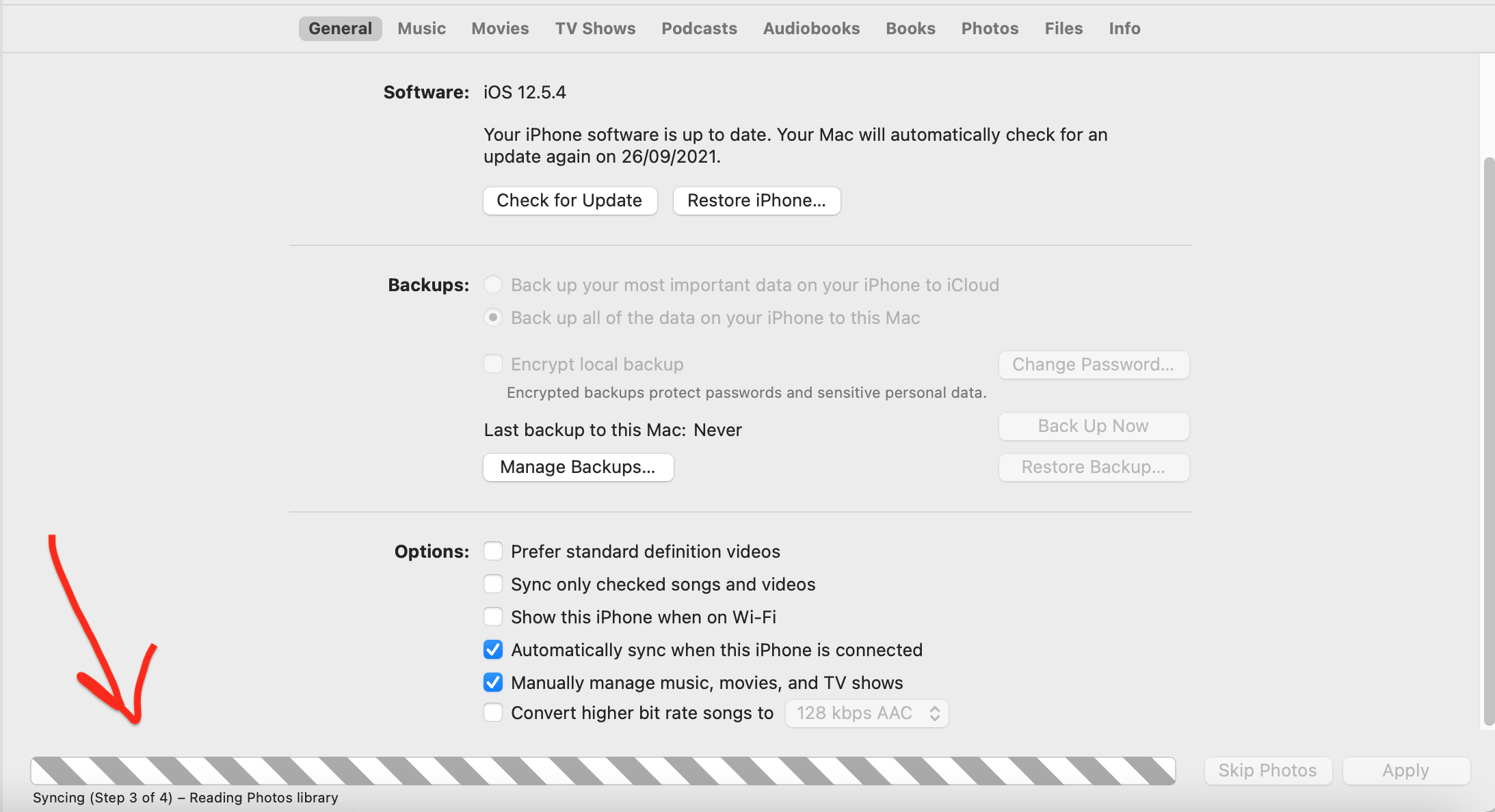Click Skip Photos button
Viewport: 1495px width, 812px height.
pyautogui.click(x=1267, y=770)
